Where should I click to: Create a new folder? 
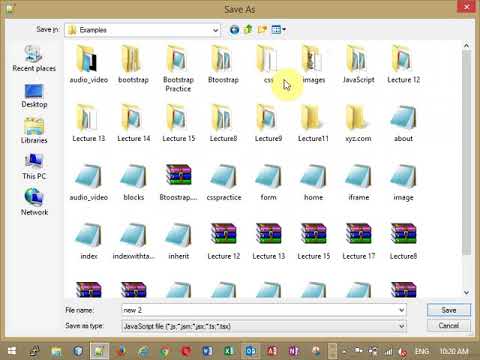262,30
